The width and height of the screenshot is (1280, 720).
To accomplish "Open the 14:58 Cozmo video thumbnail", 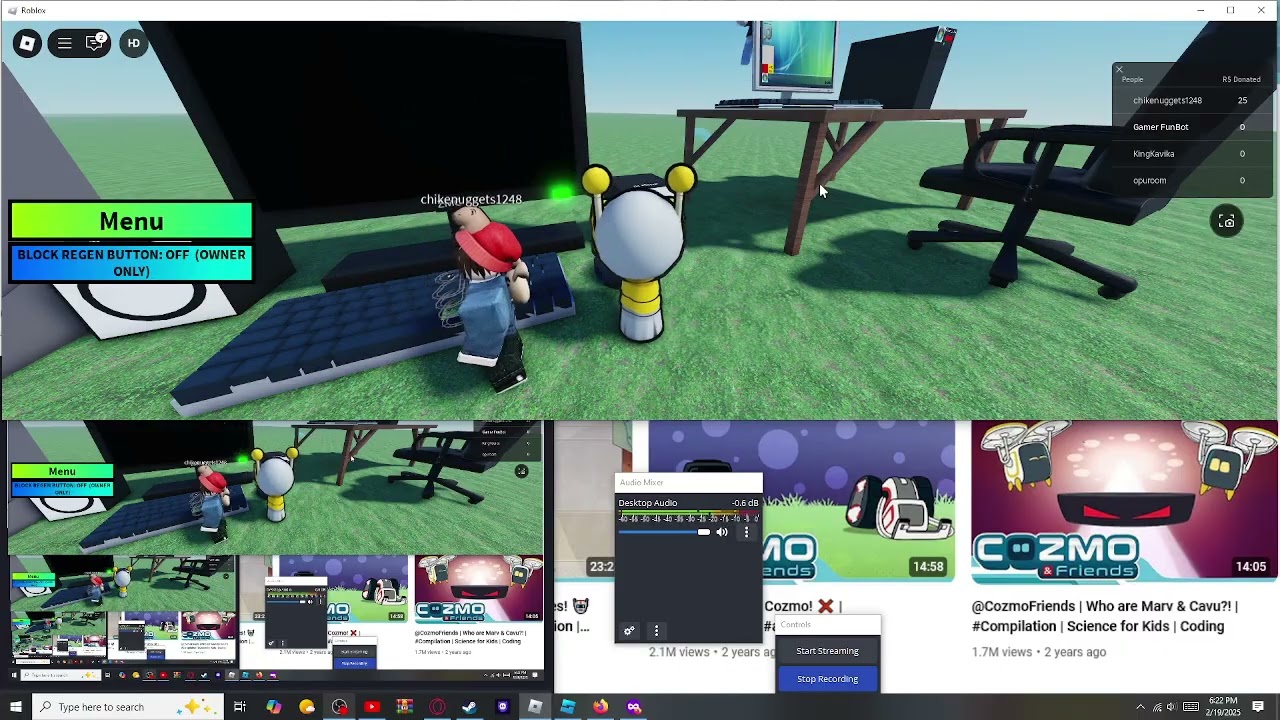I will pyautogui.click(x=860, y=502).
